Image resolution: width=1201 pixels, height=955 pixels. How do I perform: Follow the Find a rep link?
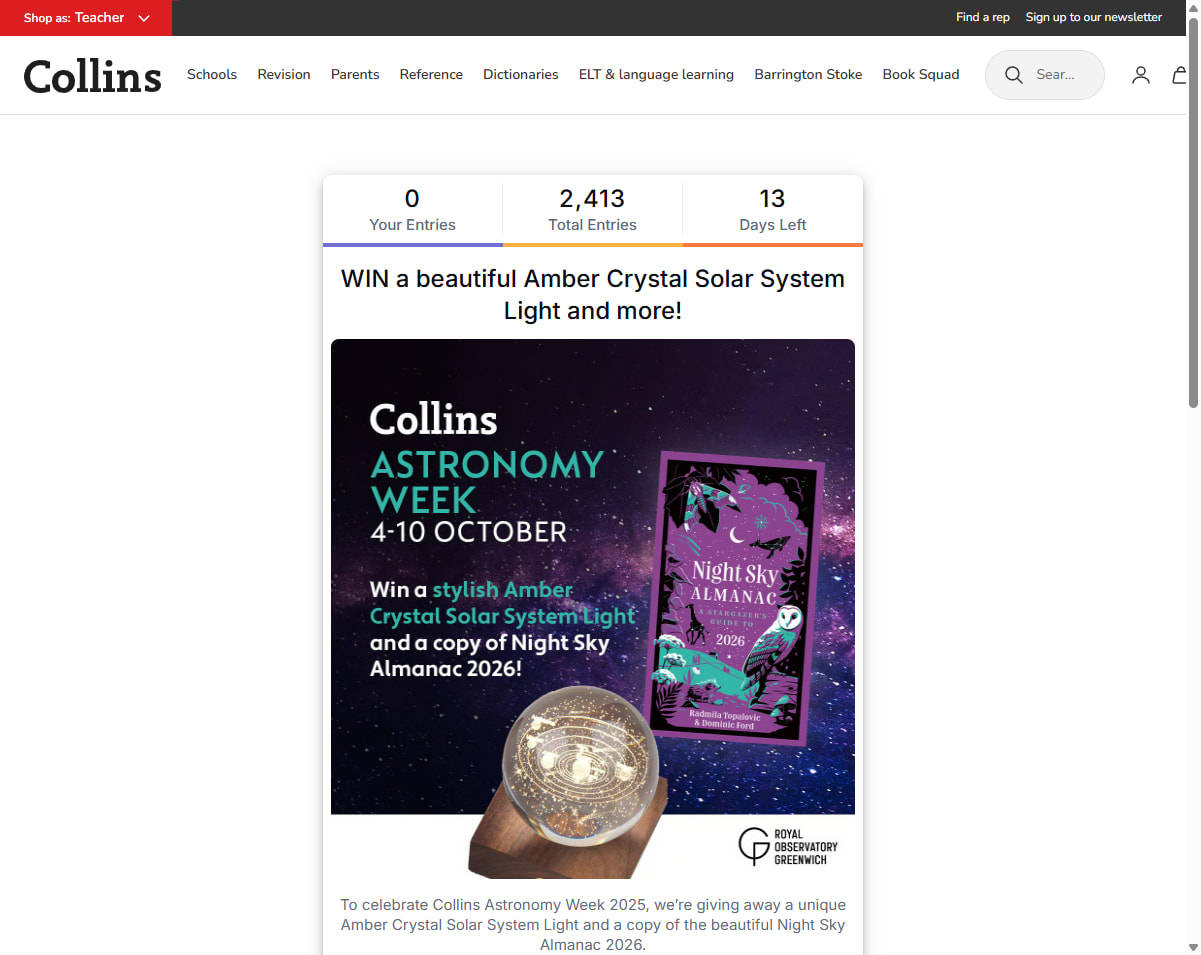tap(983, 17)
